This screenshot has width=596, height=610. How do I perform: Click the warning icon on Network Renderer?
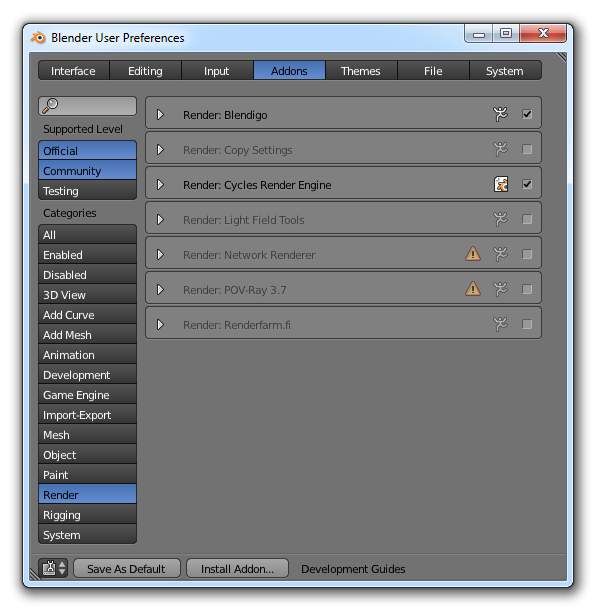(x=473, y=254)
